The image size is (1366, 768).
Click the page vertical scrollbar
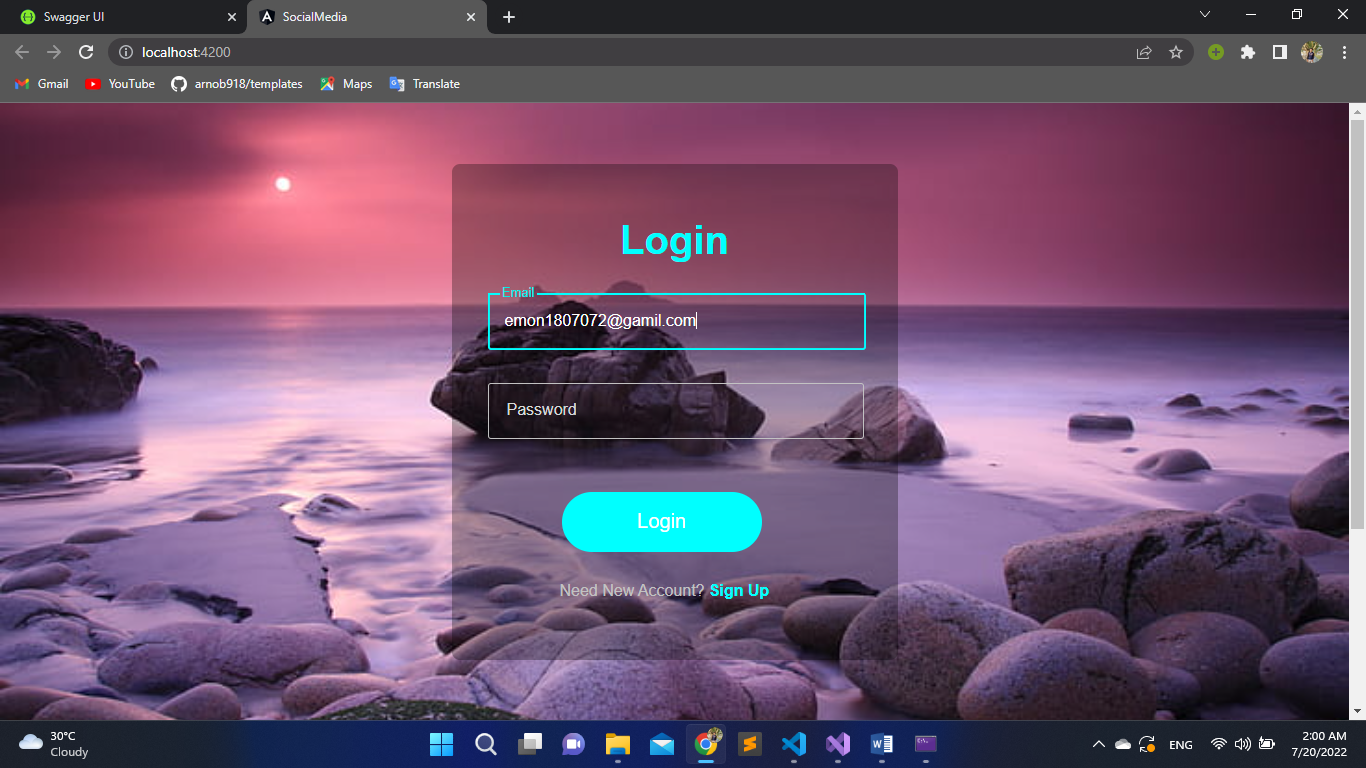tap(1357, 325)
